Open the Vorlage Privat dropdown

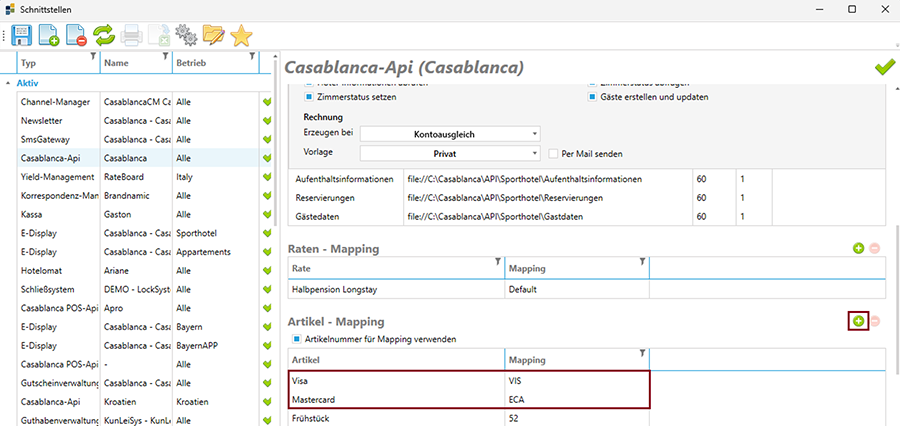[450, 153]
